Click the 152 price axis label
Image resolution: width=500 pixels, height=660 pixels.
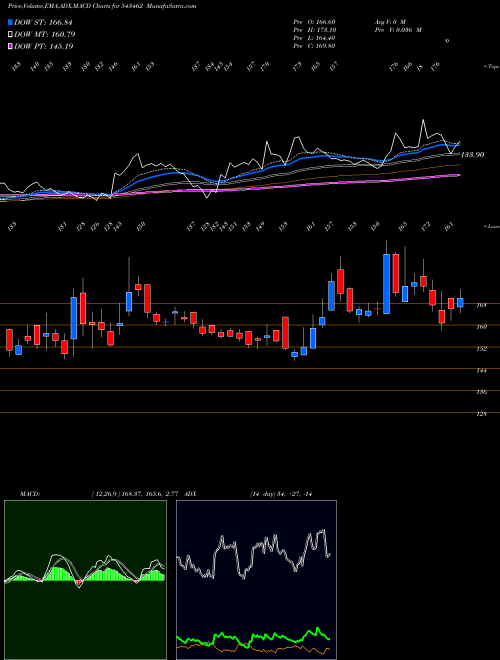(x=481, y=349)
